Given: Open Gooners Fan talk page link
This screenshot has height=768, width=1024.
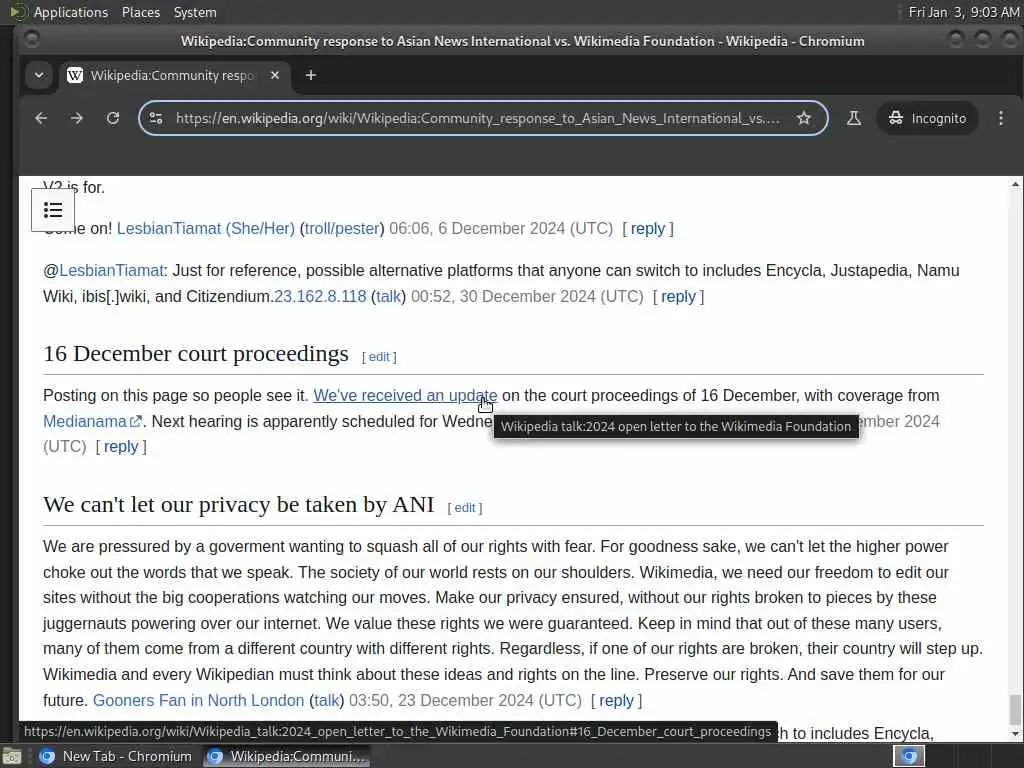Looking at the screenshot, I should click(326, 700).
